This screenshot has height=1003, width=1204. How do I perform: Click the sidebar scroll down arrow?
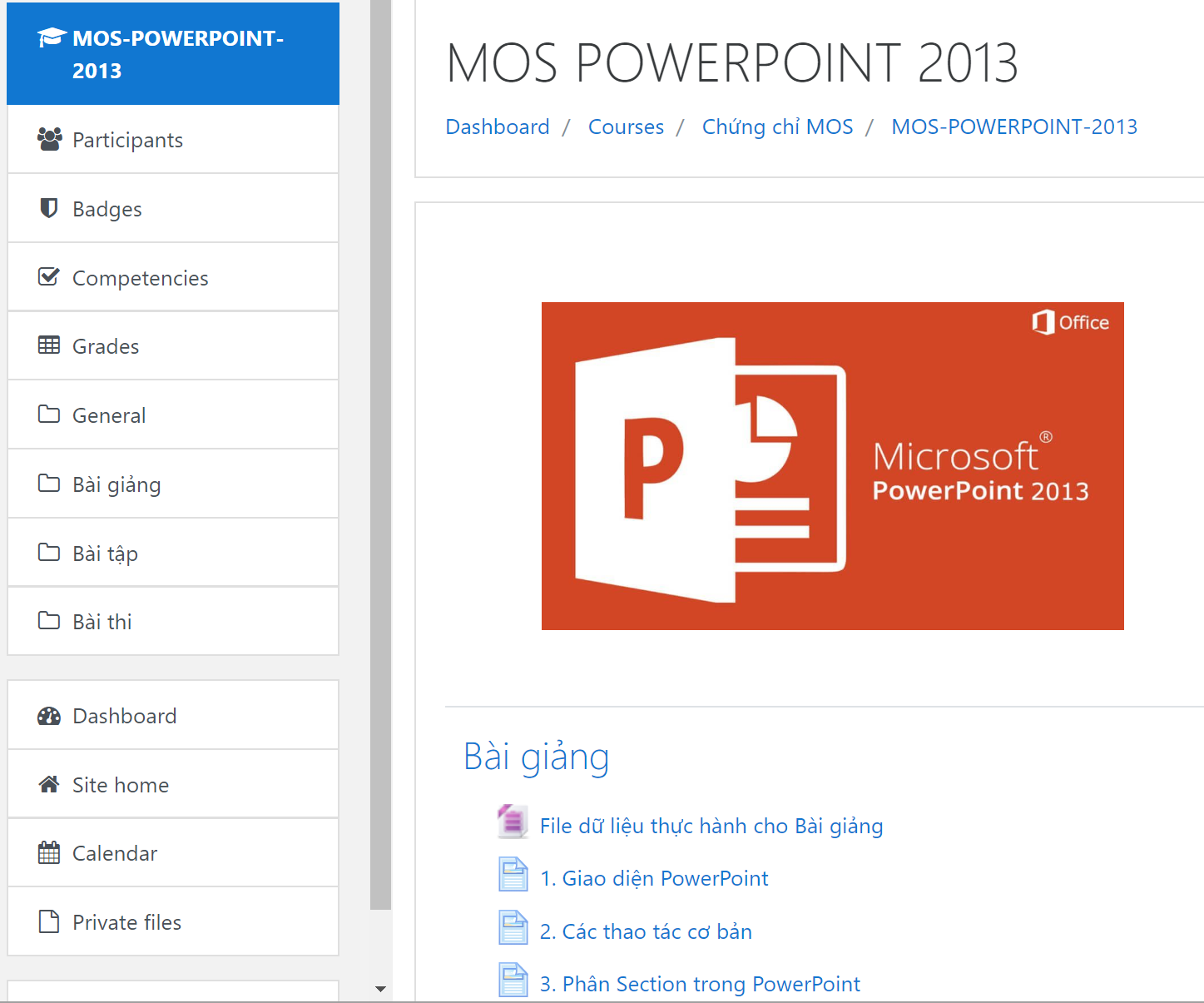click(x=380, y=989)
